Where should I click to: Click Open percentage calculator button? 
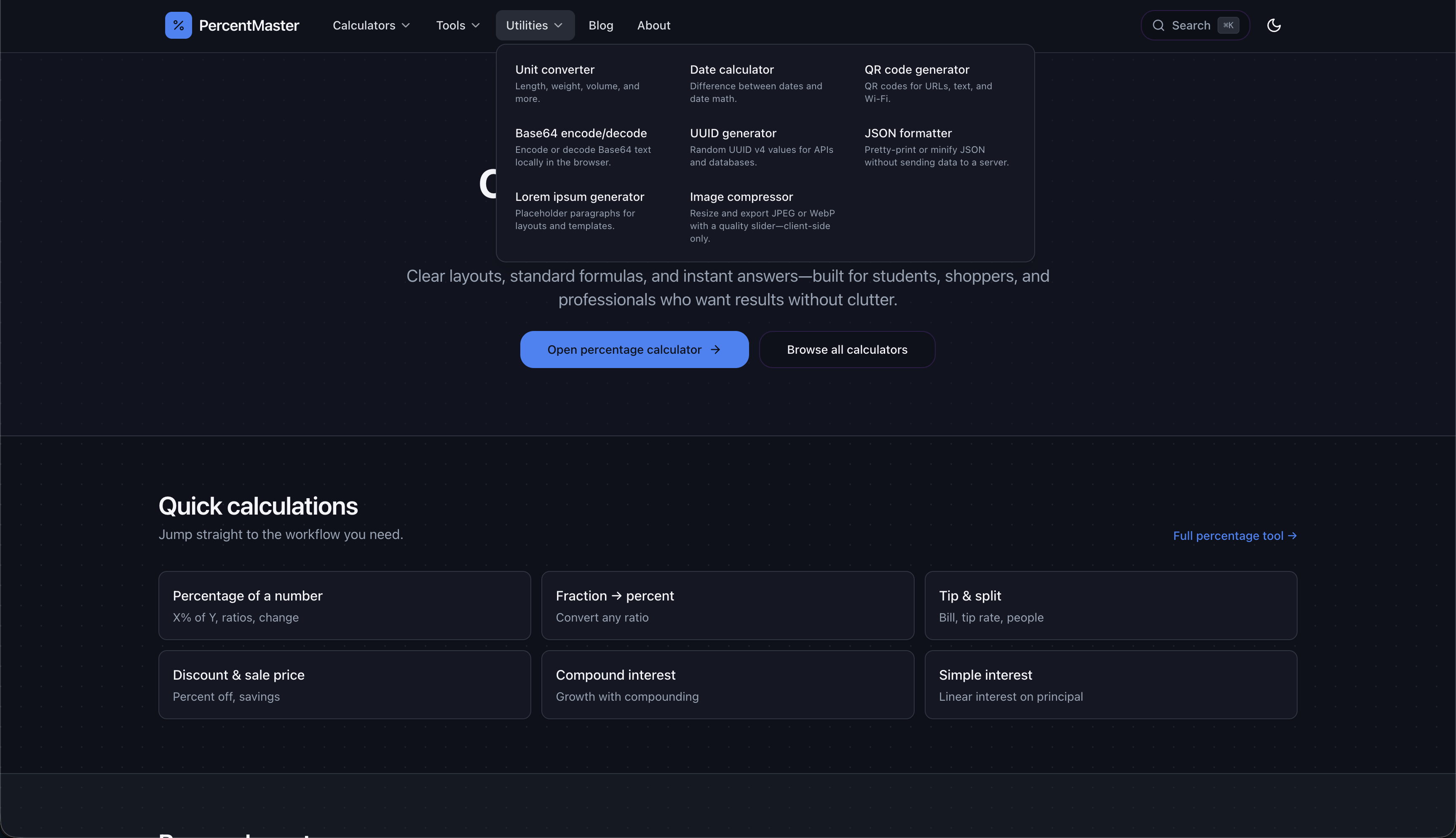pyautogui.click(x=634, y=350)
